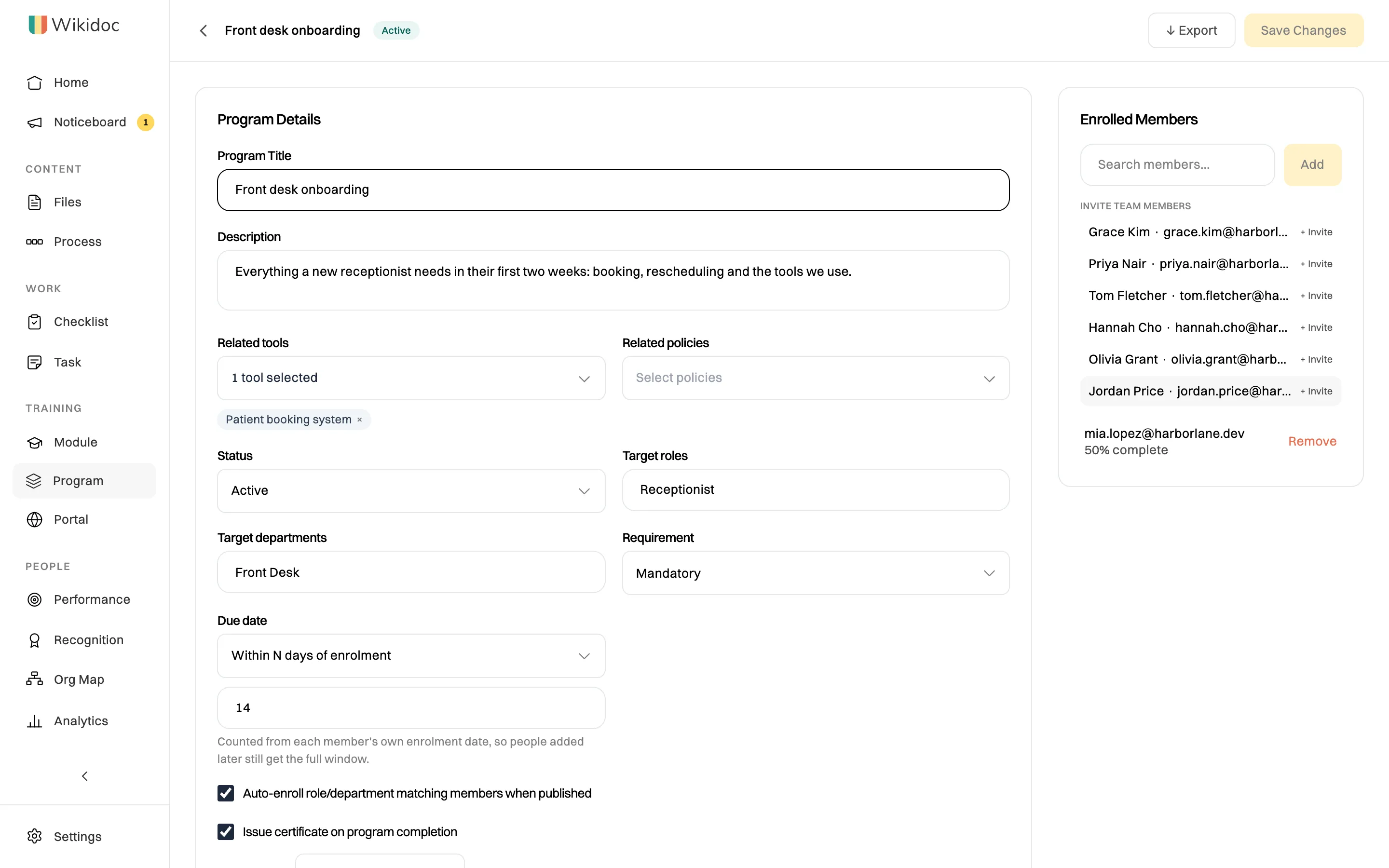The height and width of the screenshot is (868, 1389).
Task: Remove the Patient booking system tag
Action: 360,420
